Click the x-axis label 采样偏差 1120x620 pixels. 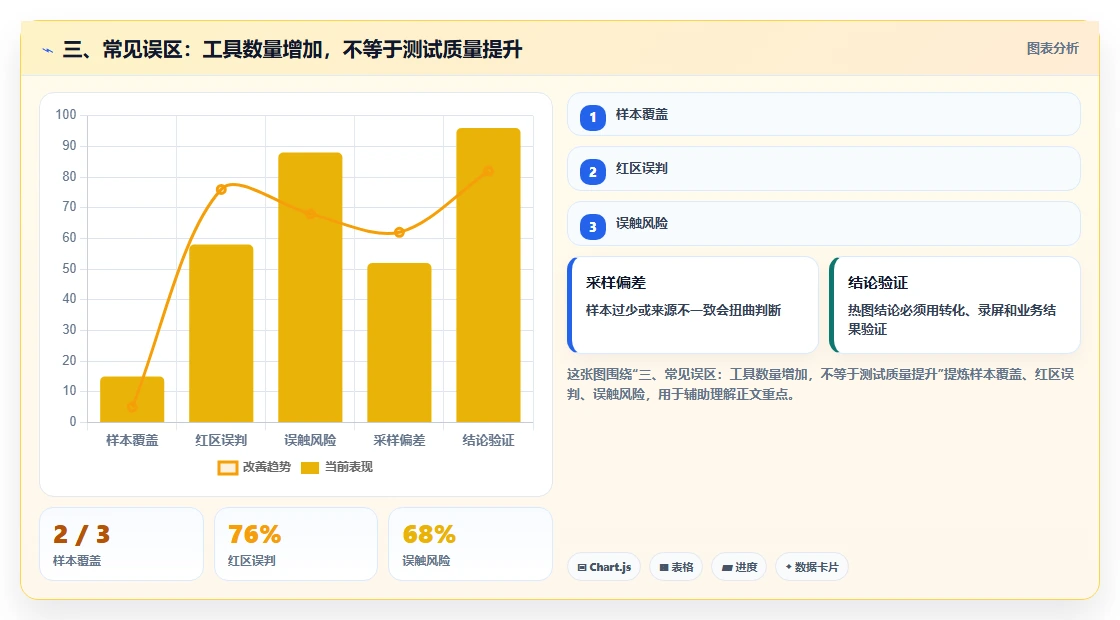(399, 440)
